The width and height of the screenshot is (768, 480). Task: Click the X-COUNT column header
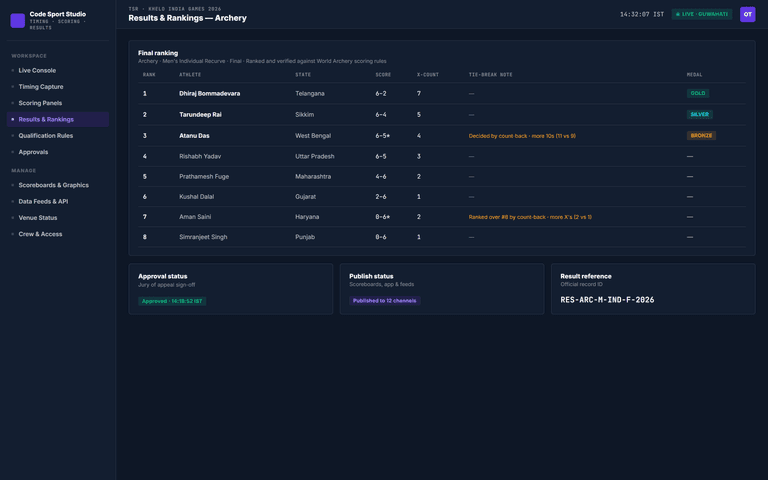[x=428, y=75]
